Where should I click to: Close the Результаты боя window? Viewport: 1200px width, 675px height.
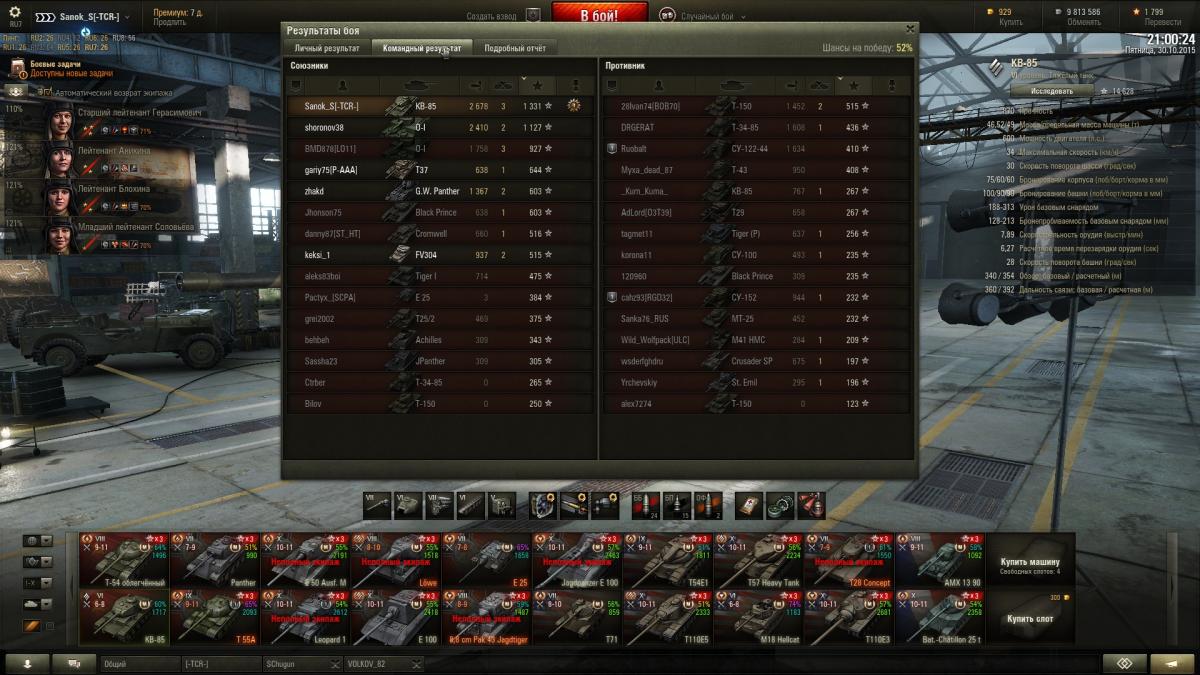(x=909, y=30)
